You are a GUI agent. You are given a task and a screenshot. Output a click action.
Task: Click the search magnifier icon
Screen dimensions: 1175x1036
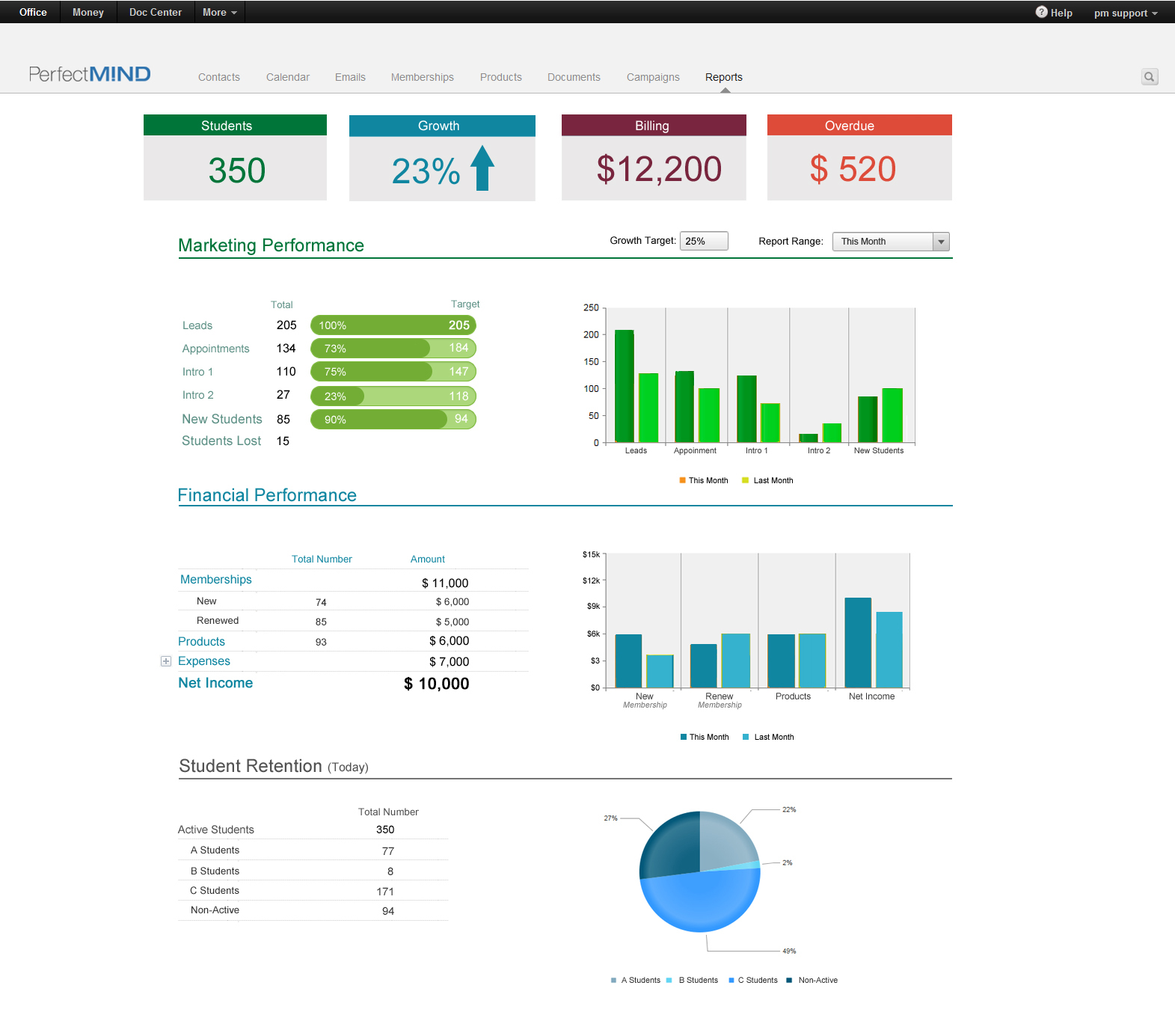coord(1150,77)
